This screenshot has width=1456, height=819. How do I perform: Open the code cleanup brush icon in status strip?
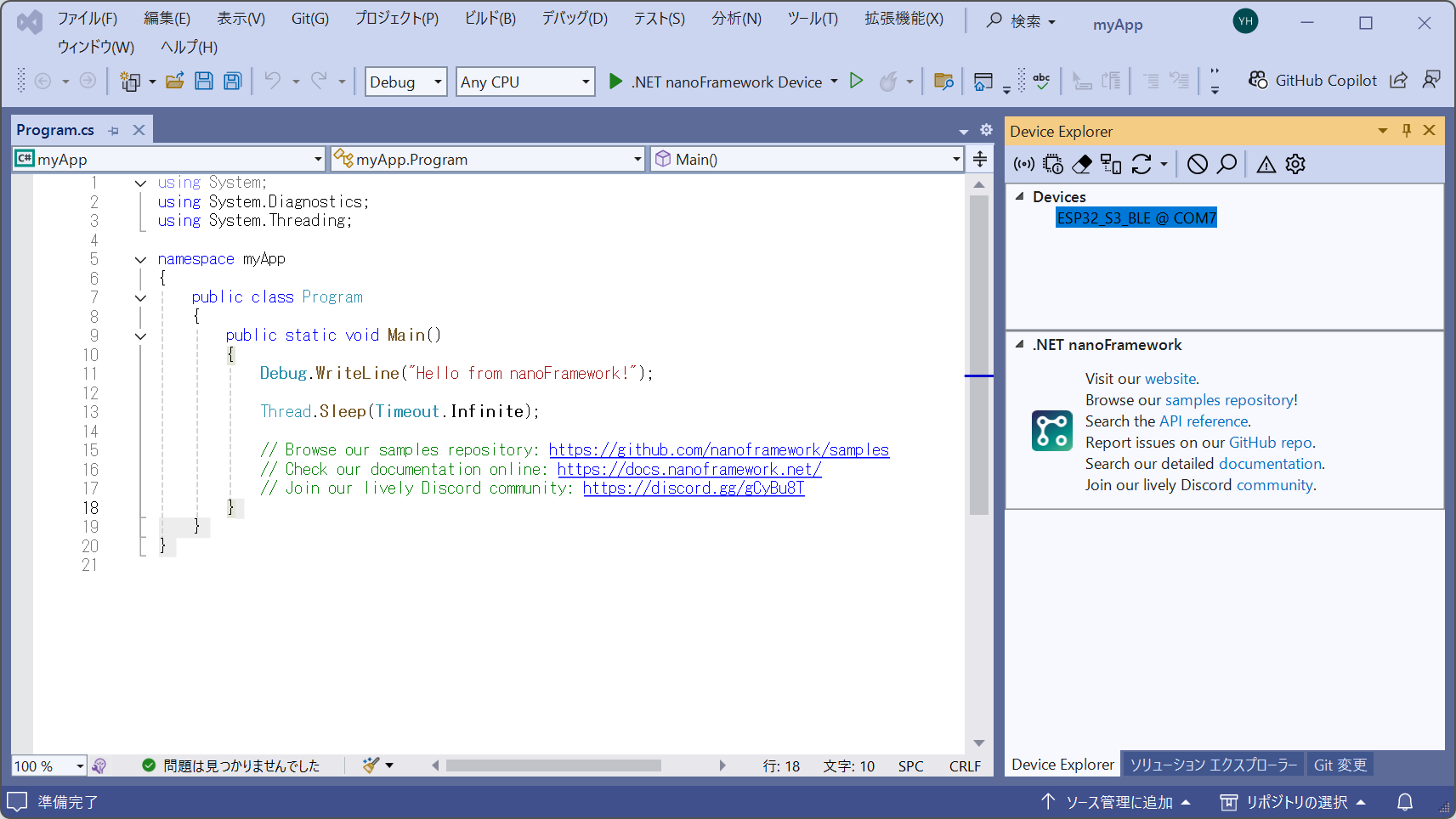tap(371, 765)
